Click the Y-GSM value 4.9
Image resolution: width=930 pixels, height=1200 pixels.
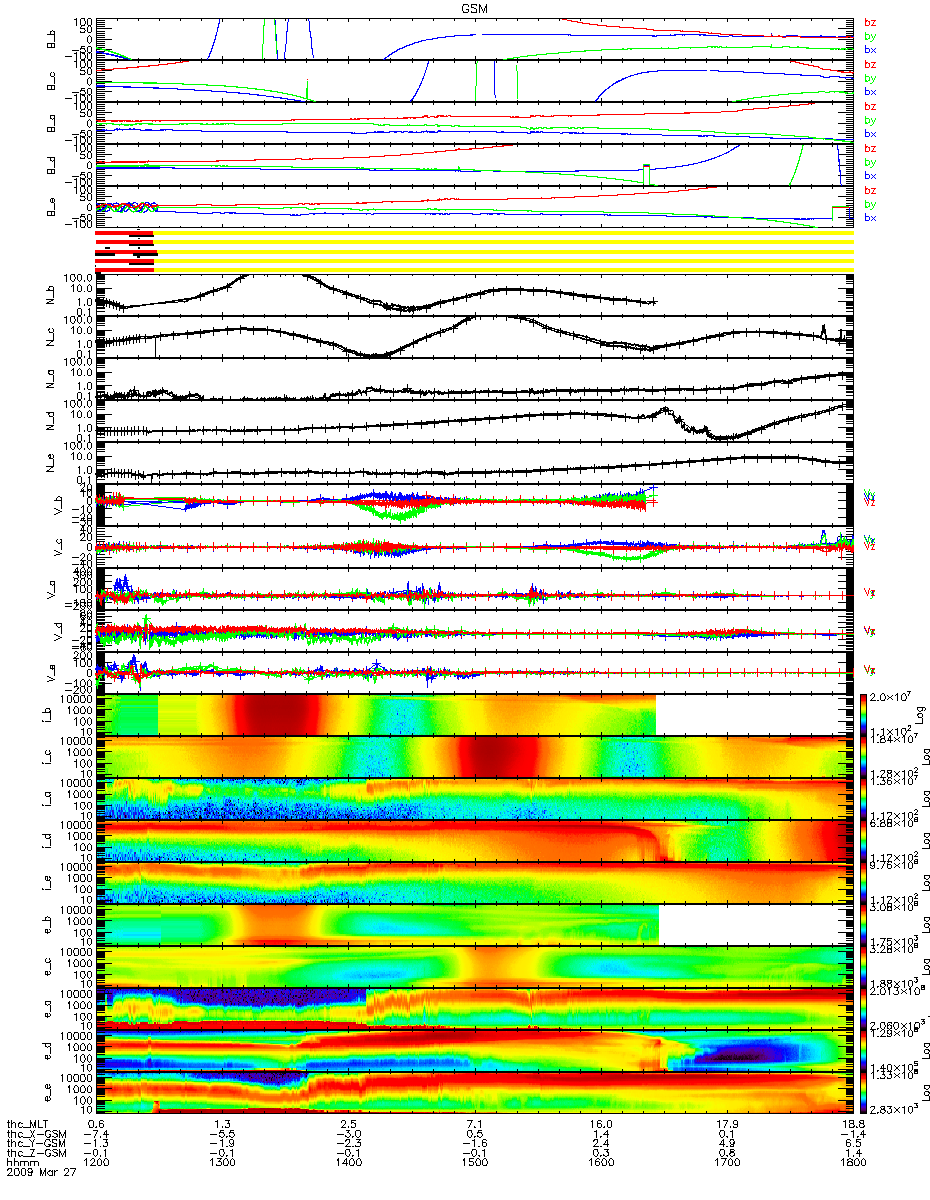[727, 1144]
